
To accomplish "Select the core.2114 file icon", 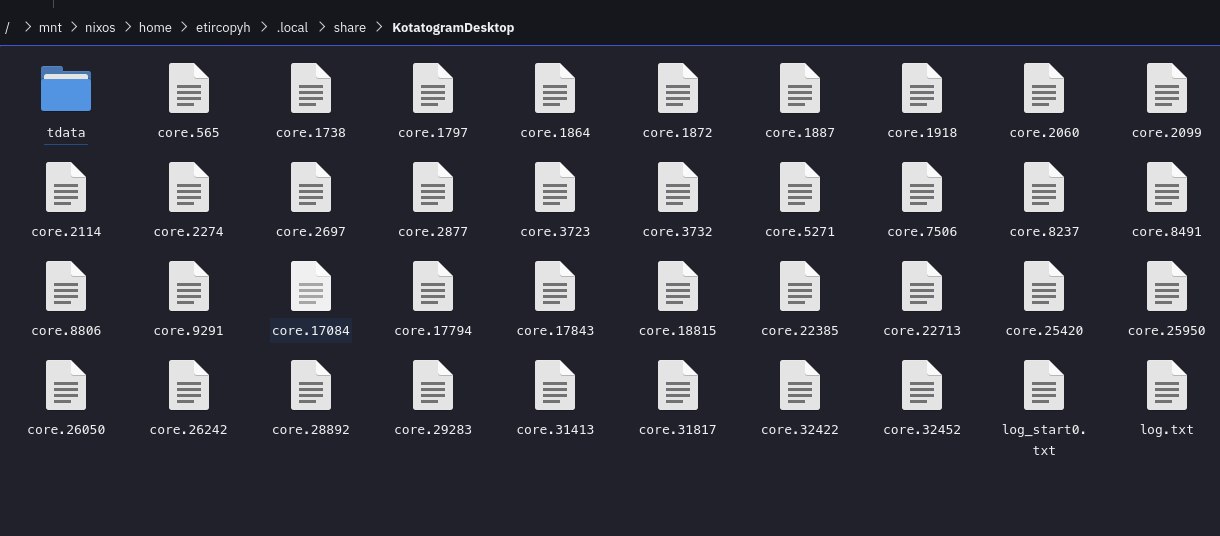I will 66,187.
